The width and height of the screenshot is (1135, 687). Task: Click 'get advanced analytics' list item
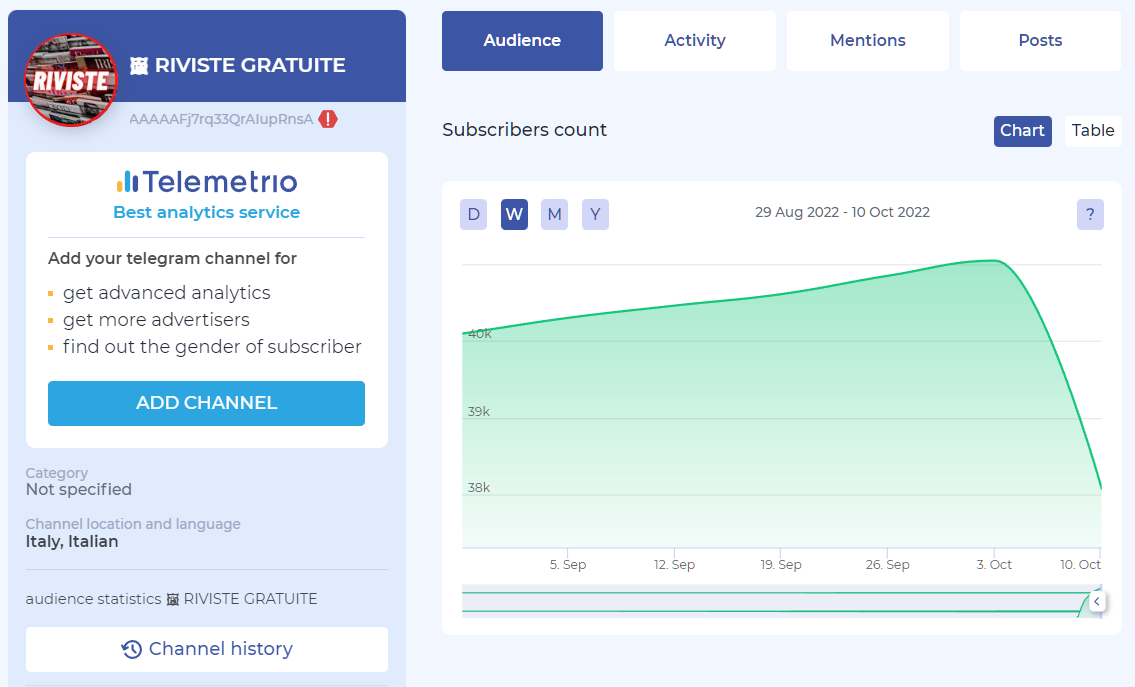(166, 292)
